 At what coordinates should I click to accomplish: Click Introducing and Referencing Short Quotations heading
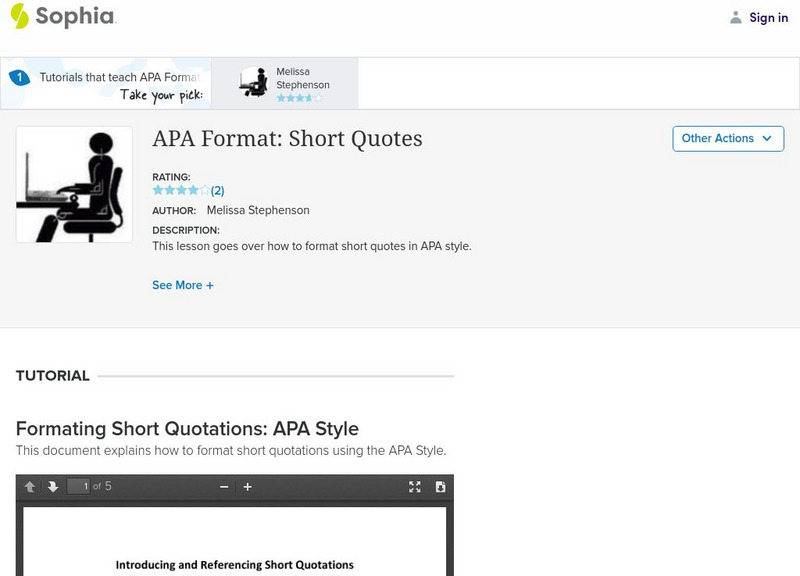coord(235,565)
